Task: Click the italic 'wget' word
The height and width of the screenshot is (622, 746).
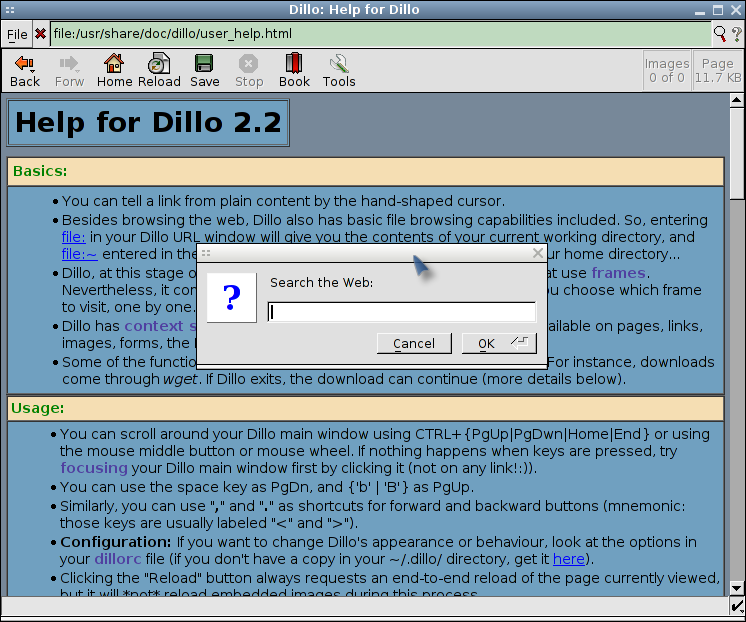Action: click(x=180, y=379)
